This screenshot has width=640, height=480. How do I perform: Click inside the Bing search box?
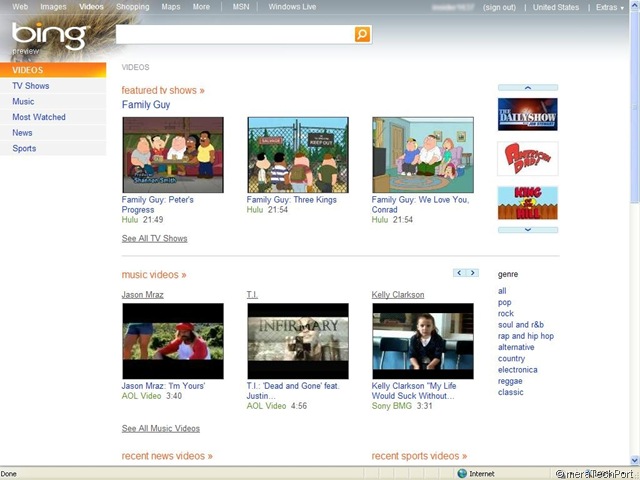point(235,34)
